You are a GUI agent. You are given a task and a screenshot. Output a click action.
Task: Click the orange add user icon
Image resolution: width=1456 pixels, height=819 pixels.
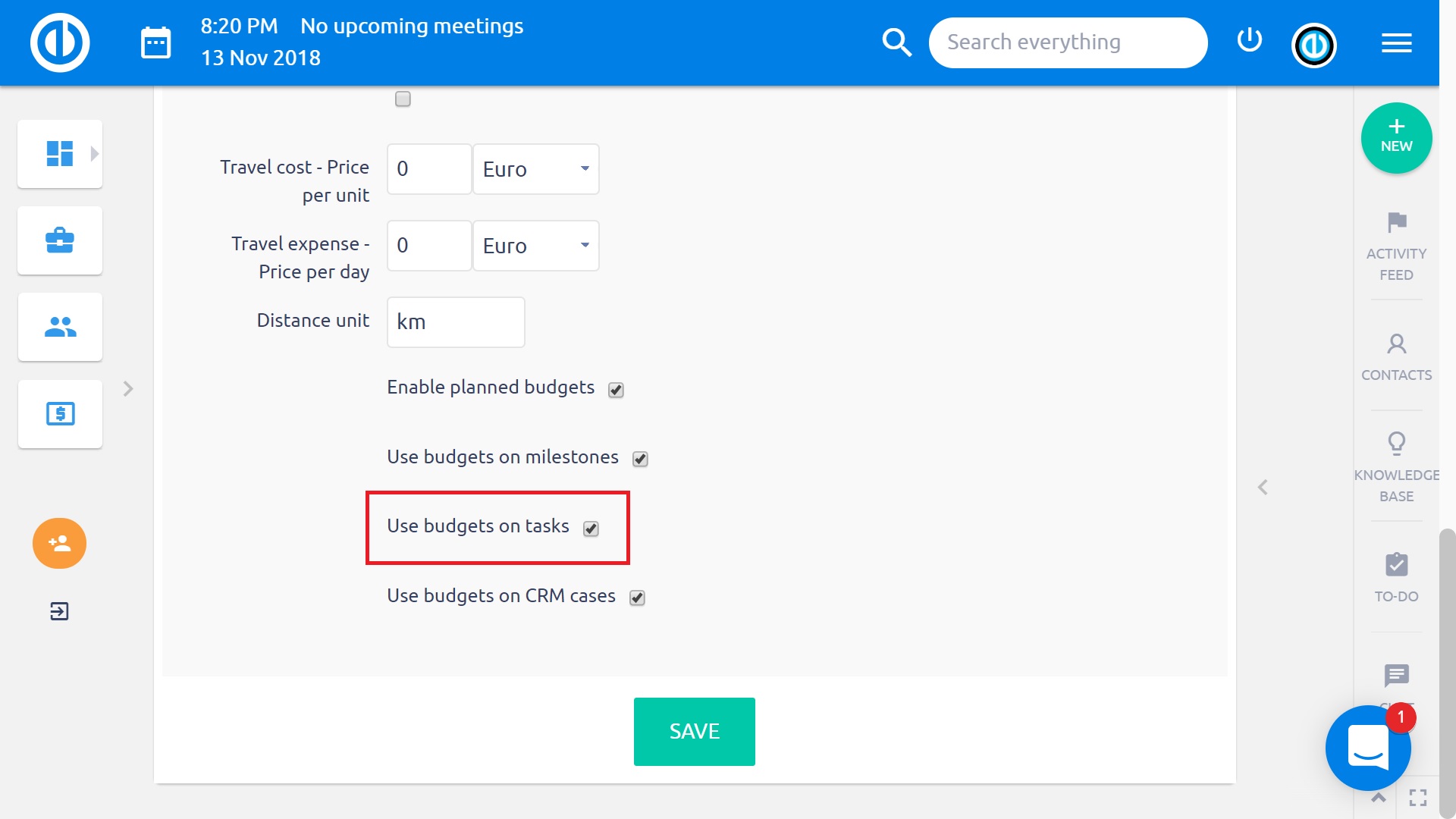coord(59,543)
